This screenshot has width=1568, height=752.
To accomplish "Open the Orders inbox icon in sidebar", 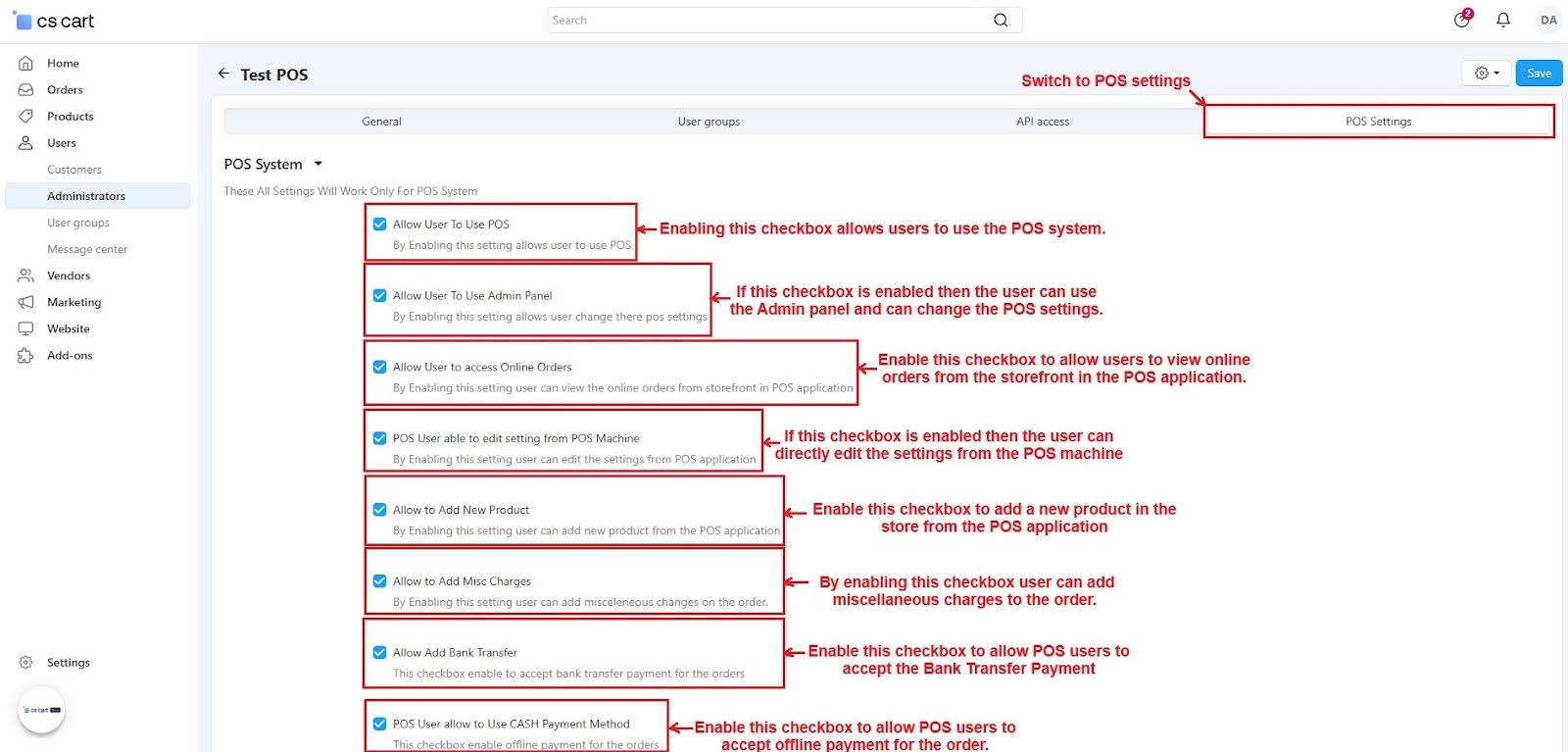I will pos(25,89).
